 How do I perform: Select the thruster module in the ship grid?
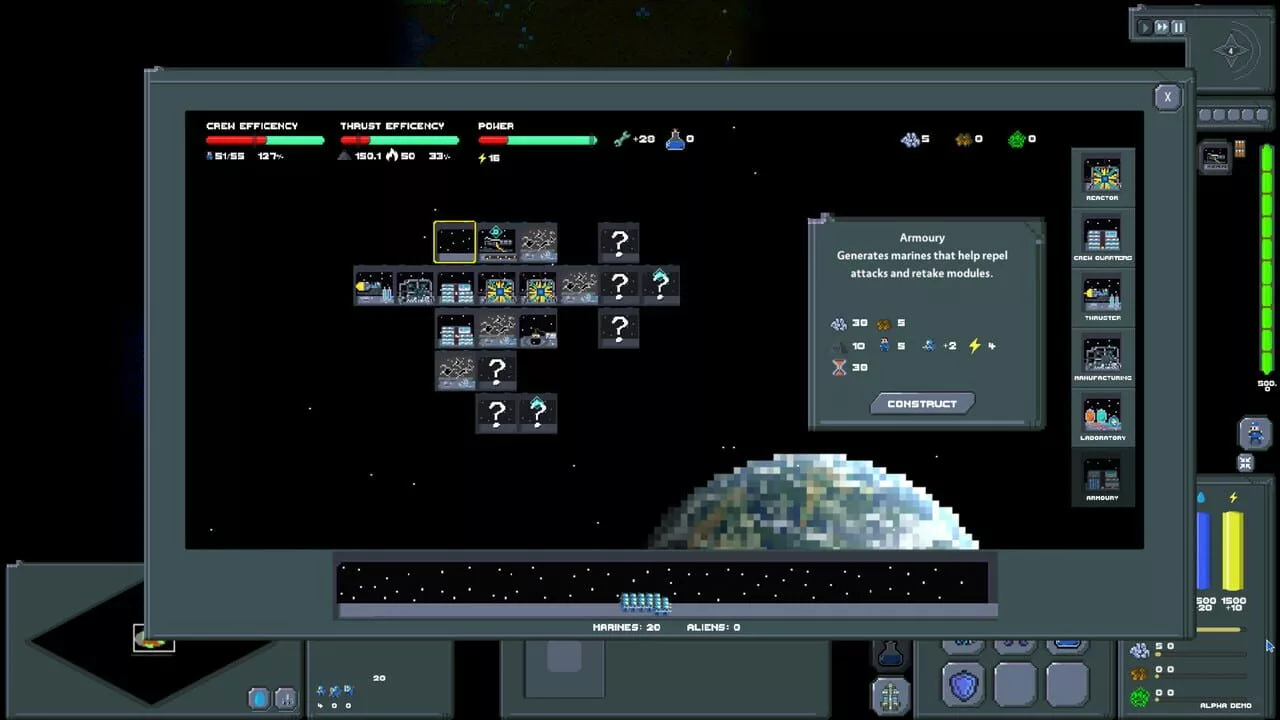(x=374, y=287)
